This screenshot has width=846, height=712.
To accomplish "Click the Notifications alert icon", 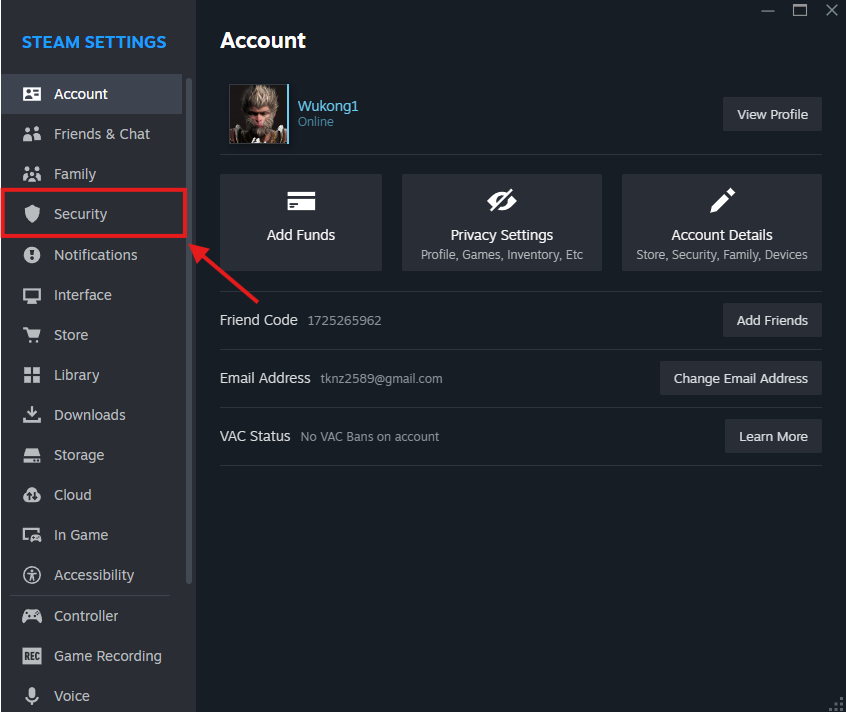I will (x=32, y=255).
